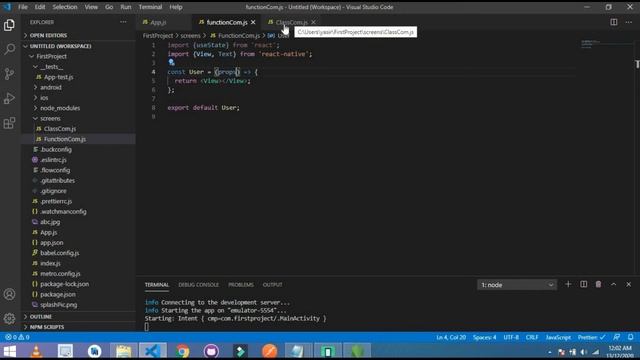Open the Explorer view in activity bar
Image resolution: width=640 pixels, height=360 pixels.
click(x=9, y=25)
